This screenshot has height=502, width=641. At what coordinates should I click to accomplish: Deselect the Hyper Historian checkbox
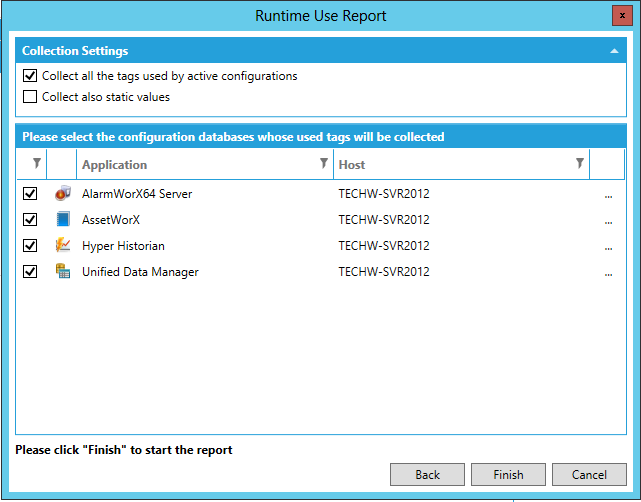tap(30, 246)
